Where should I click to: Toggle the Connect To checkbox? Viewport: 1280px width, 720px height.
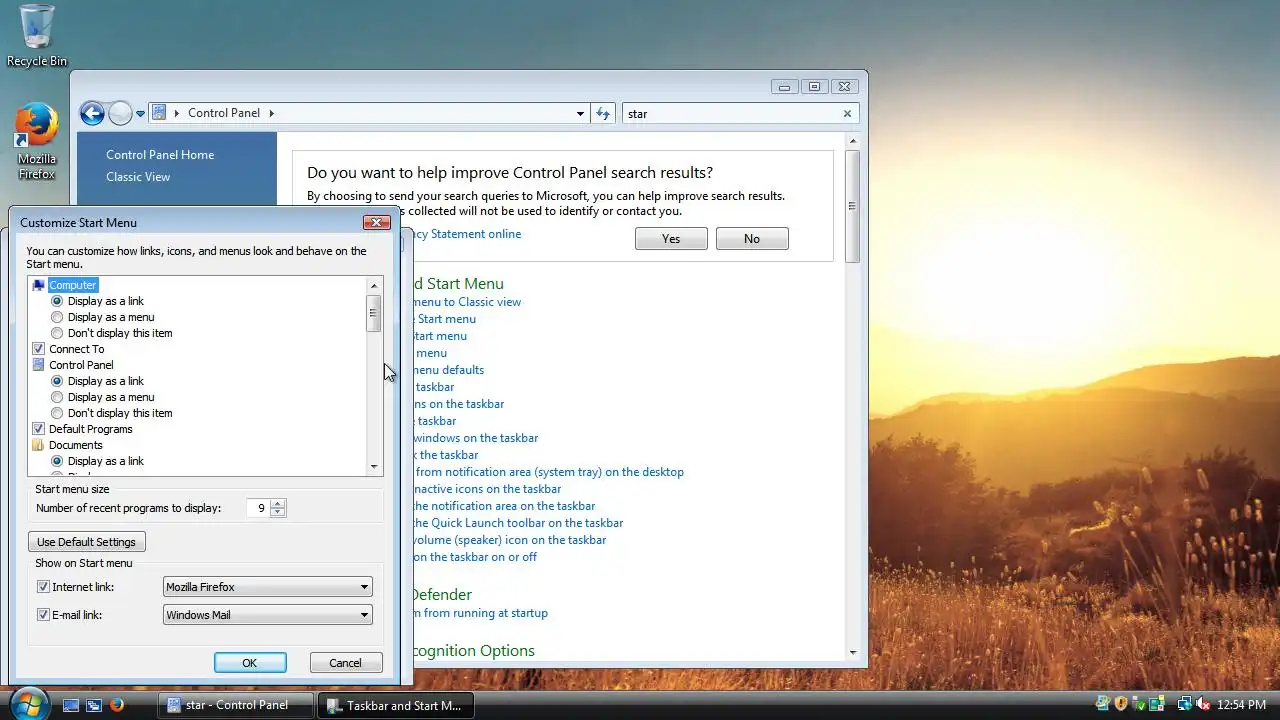39,349
